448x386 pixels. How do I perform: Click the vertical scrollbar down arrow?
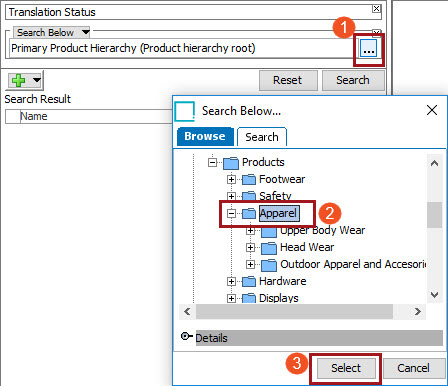pos(434,295)
